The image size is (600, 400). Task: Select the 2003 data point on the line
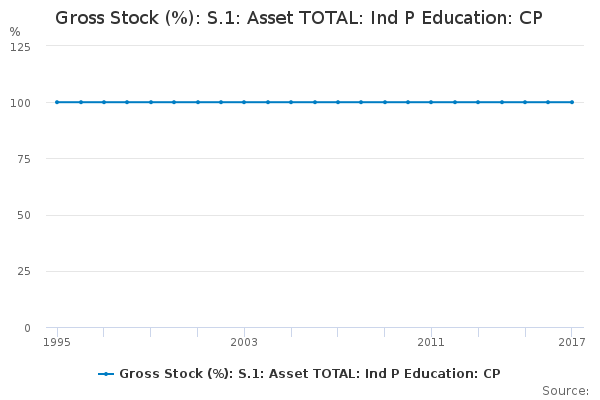244,102
